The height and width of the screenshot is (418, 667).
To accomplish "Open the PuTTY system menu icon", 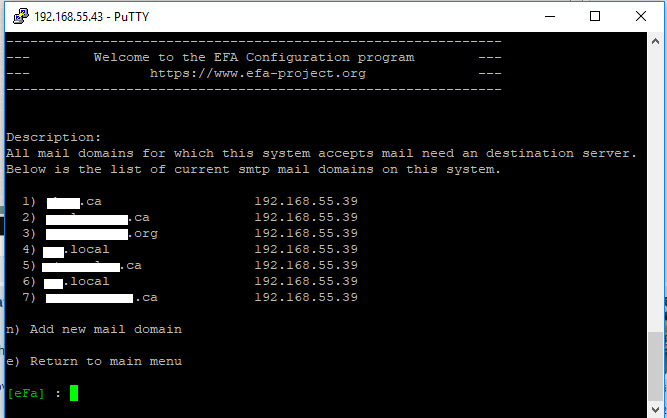I will point(20,17).
